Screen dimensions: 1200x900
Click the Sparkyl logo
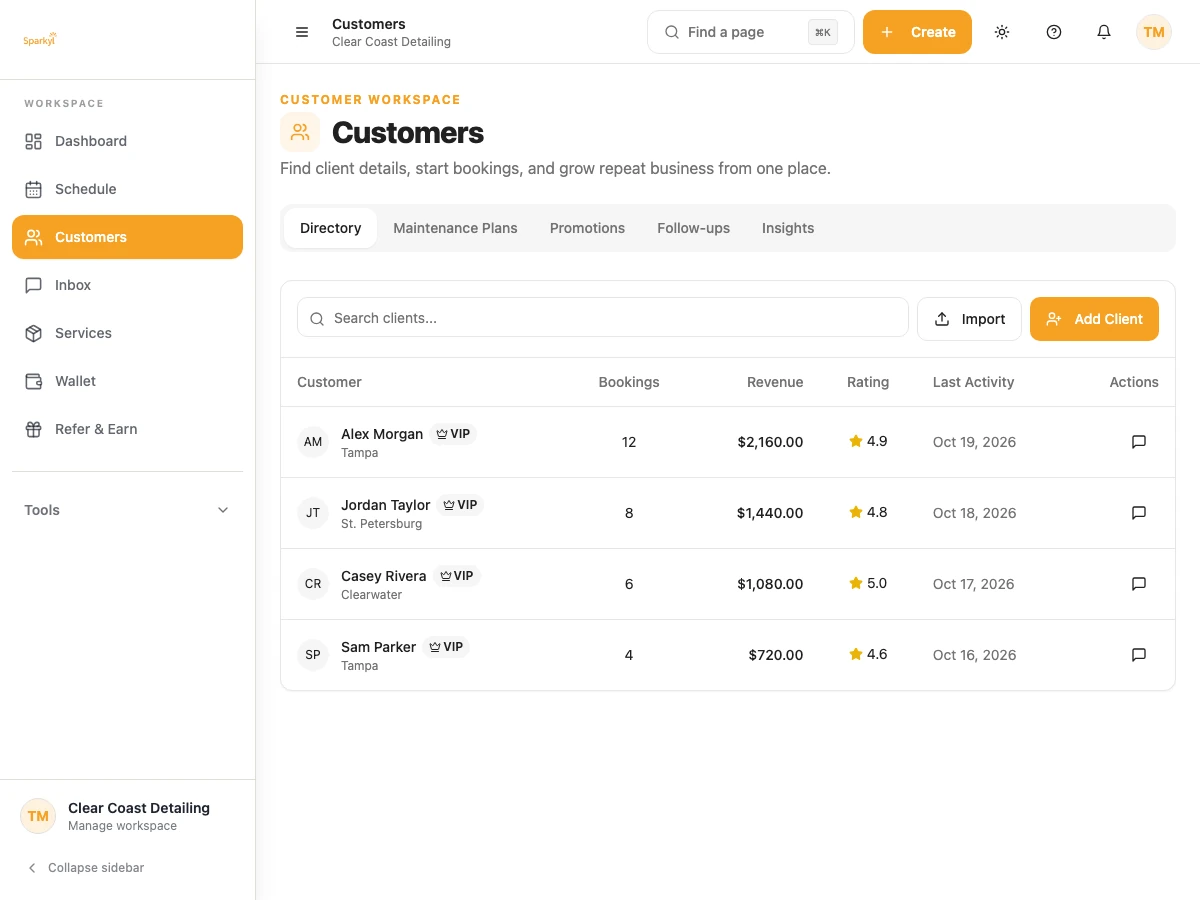(x=40, y=39)
